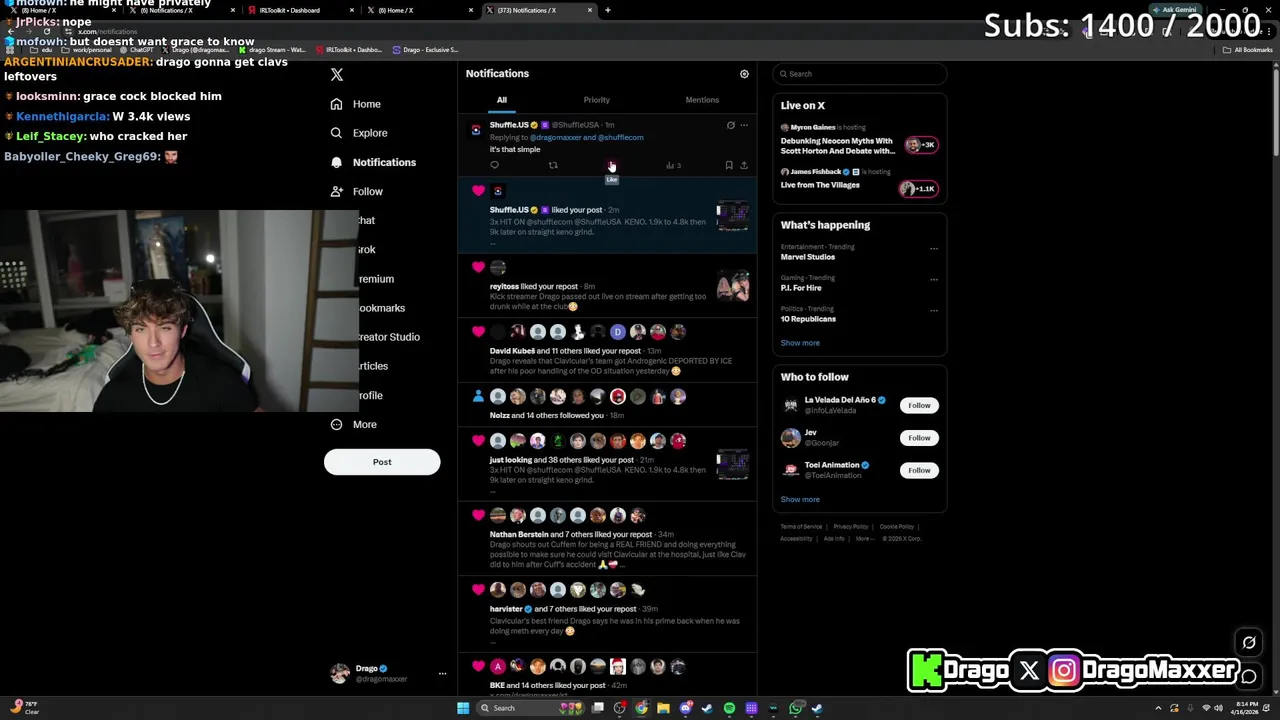Open the Terms of Service footer link

point(801,527)
